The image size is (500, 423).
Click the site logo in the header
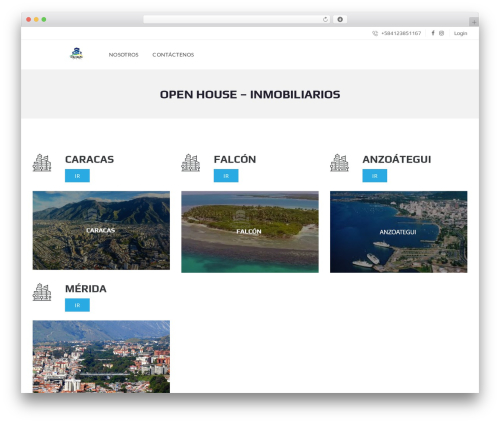76,53
